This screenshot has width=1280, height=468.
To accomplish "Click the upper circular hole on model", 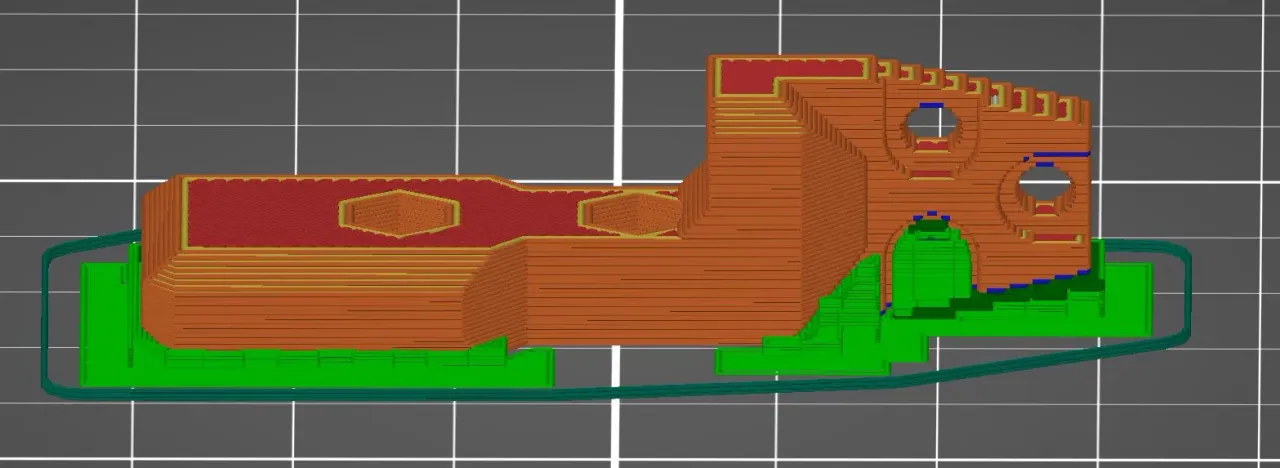I will tap(932, 123).
